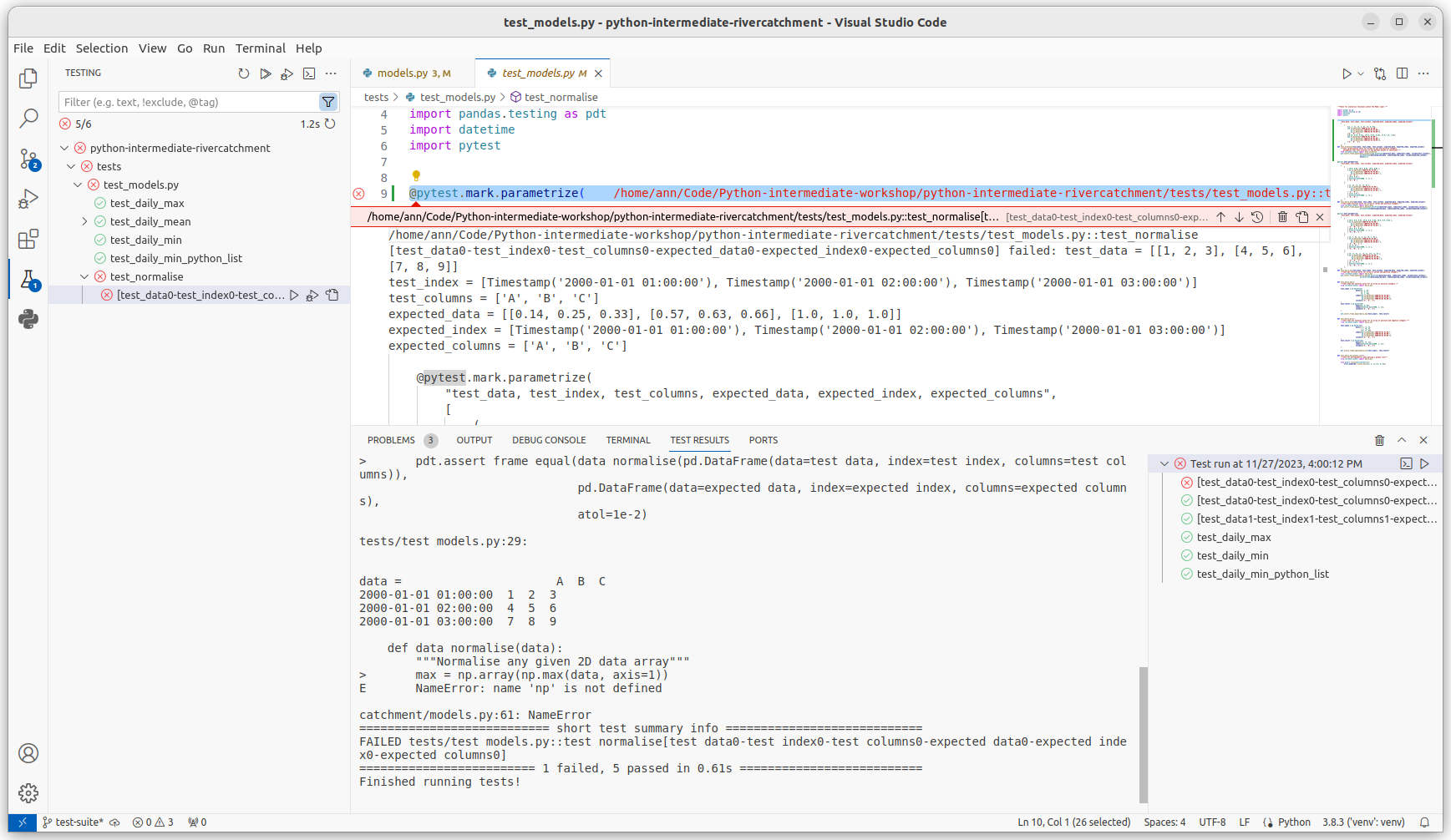1451x840 pixels.
Task: Open Testing panel more actions menu
Action: pos(331,73)
